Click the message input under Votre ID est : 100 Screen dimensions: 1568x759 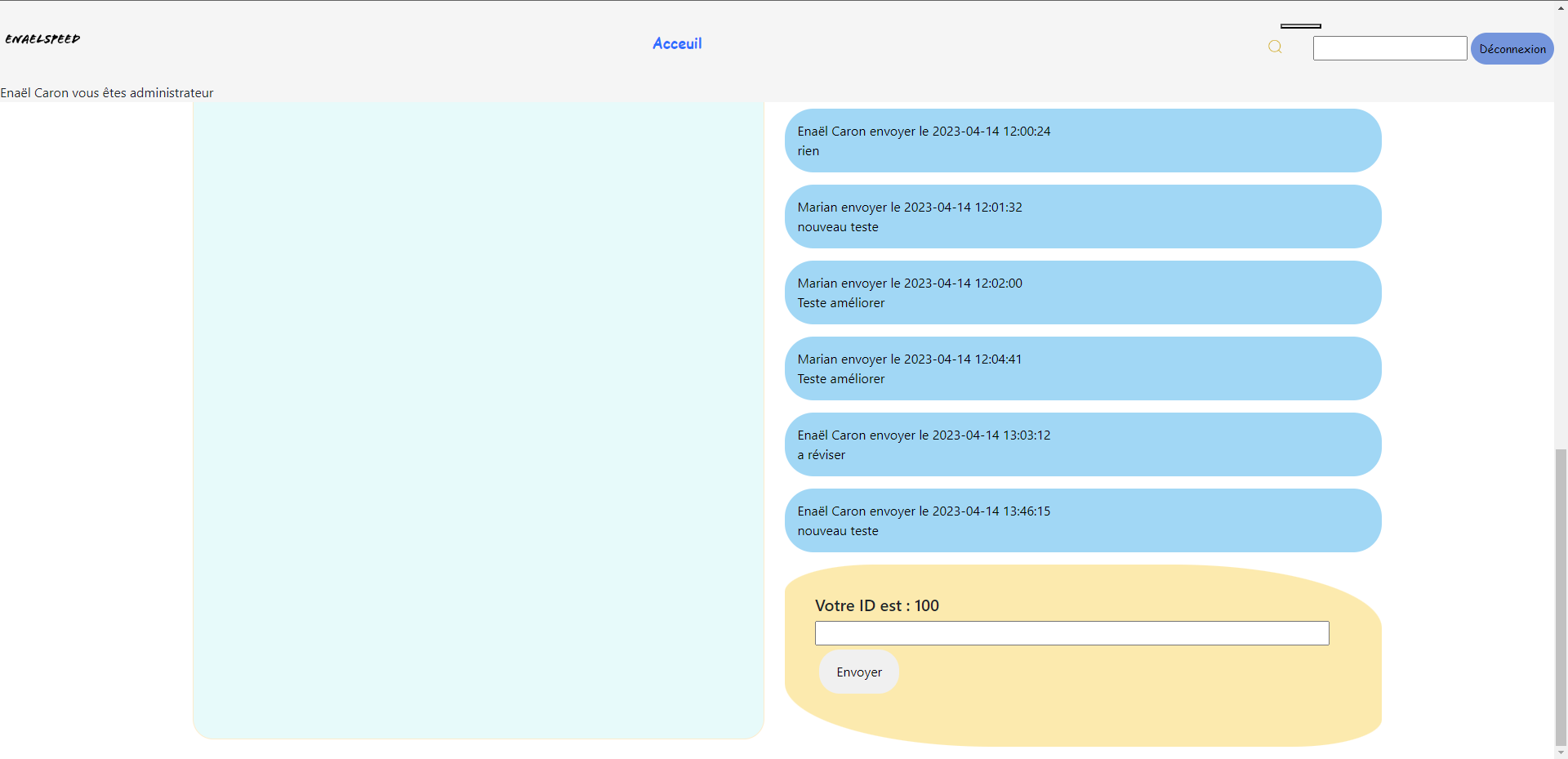pyautogui.click(x=1071, y=632)
